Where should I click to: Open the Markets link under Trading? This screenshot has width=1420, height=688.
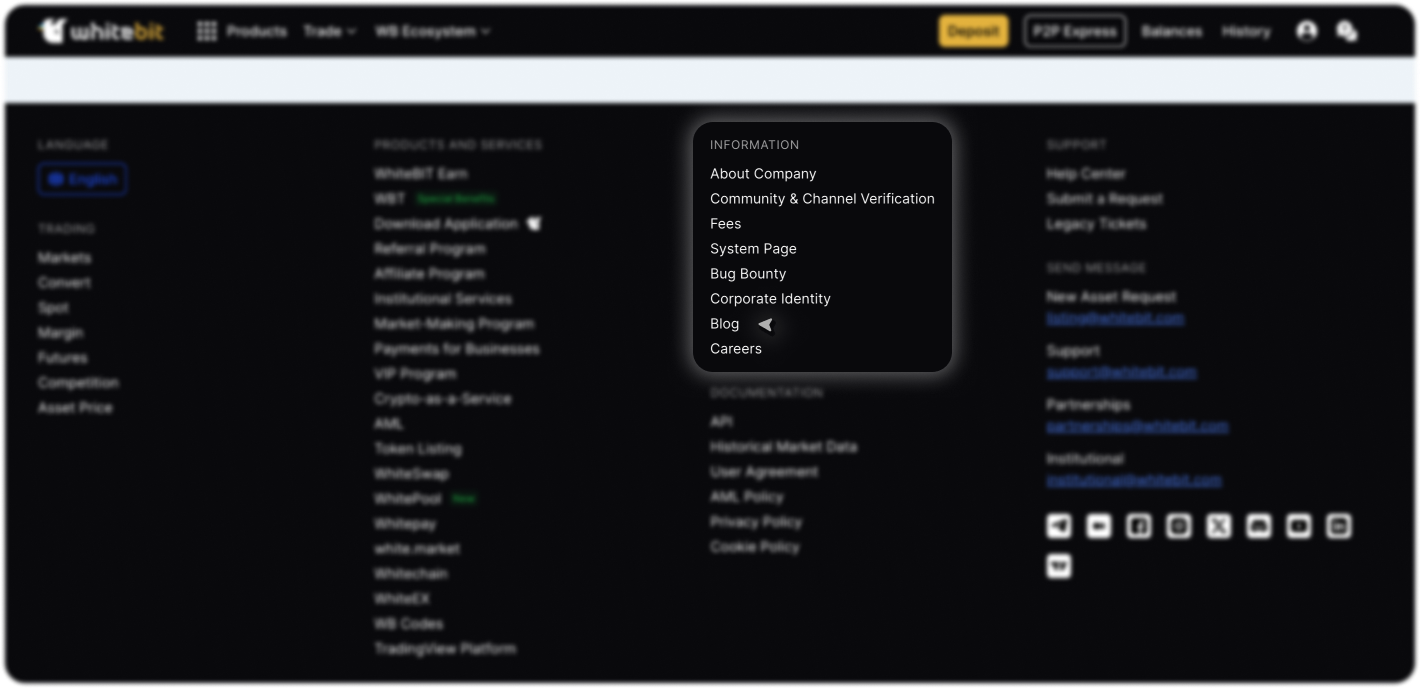(x=65, y=258)
